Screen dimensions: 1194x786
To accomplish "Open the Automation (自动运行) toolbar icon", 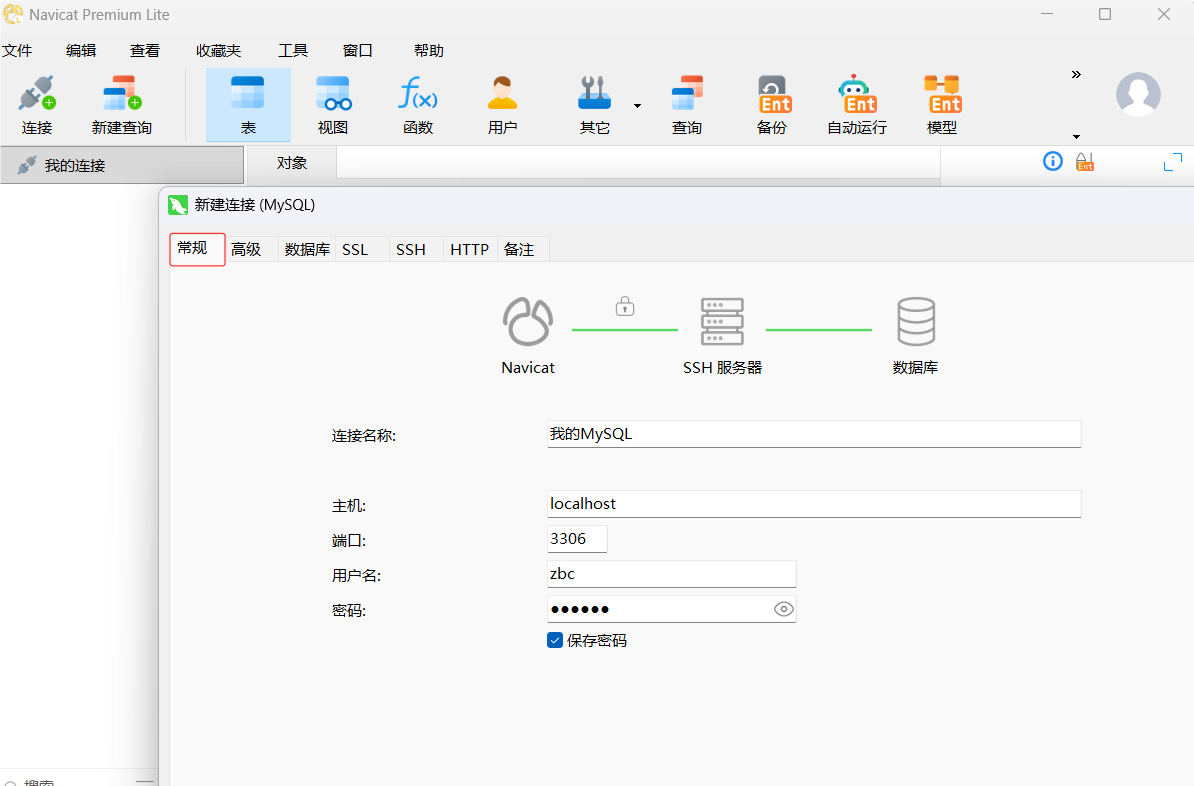I will click(857, 105).
